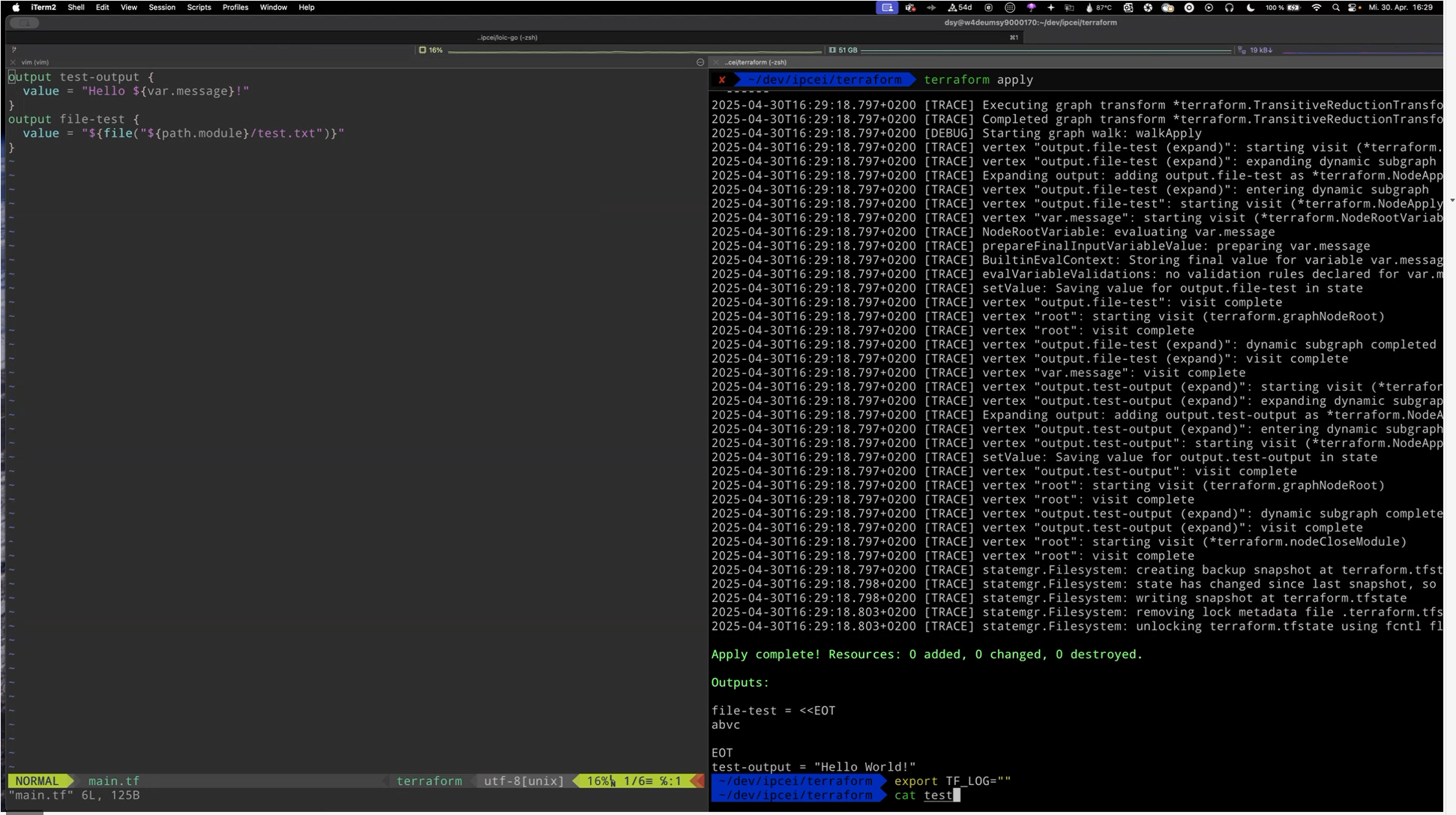Viewport: 1456px width, 815px height.
Task: Open the Microsoft Teams menu bar icon
Action: [910, 7]
